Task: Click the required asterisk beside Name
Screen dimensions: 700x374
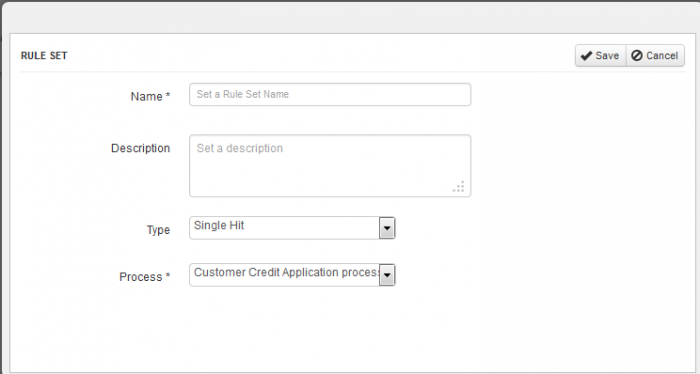Action: [168, 95]
